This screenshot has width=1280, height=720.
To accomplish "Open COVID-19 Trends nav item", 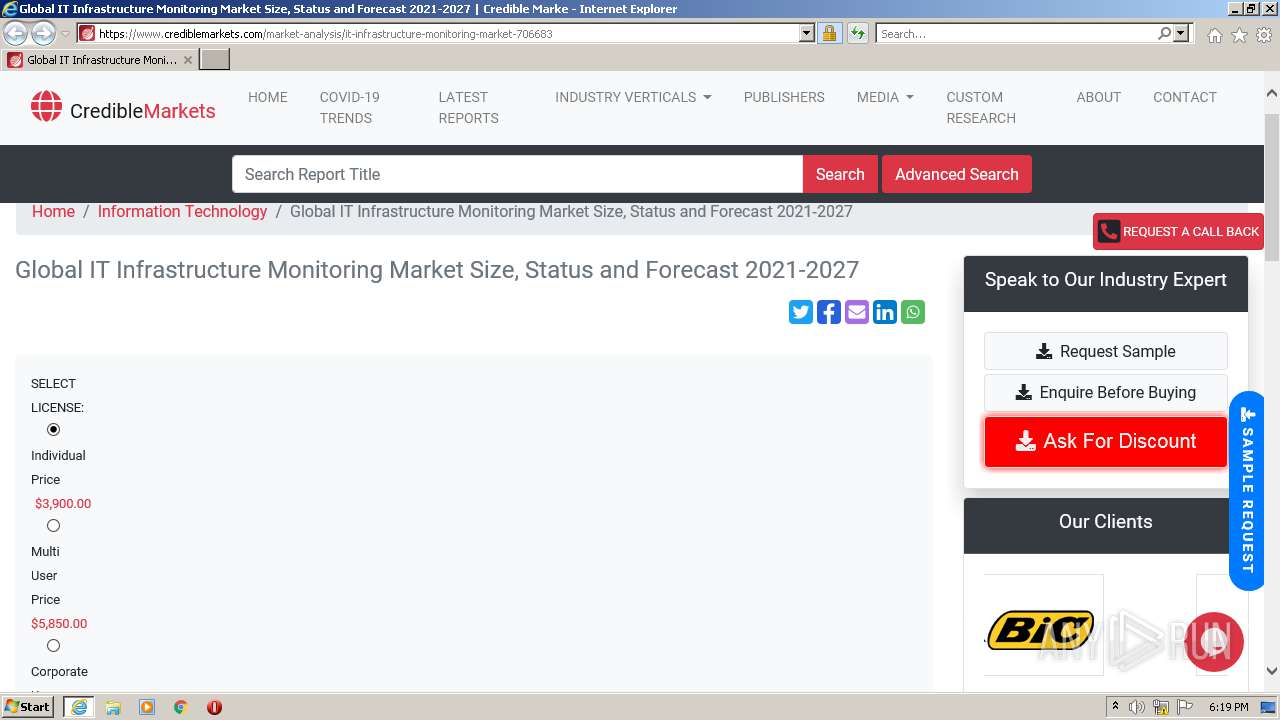I will click(x=350, y=107).
